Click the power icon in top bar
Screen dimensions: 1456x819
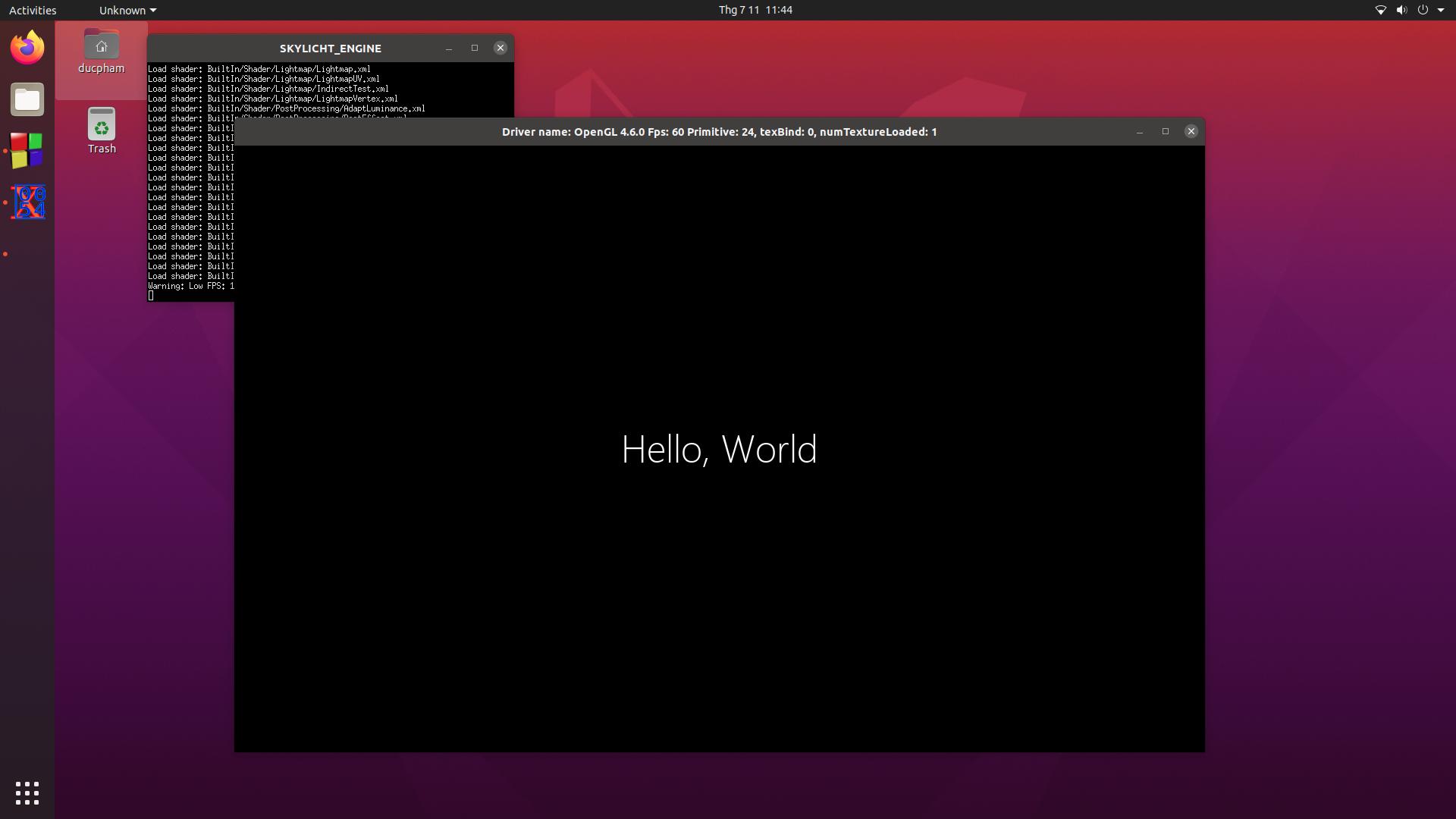pos(1423,10)
